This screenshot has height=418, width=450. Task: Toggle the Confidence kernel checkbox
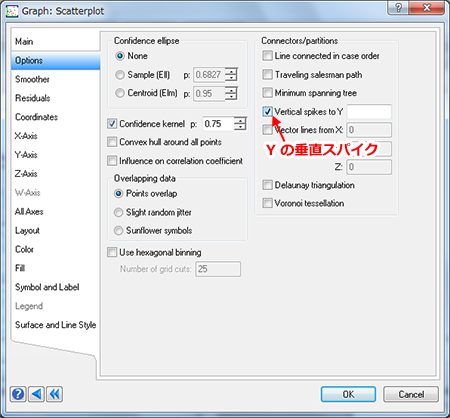tap(112, 124)
